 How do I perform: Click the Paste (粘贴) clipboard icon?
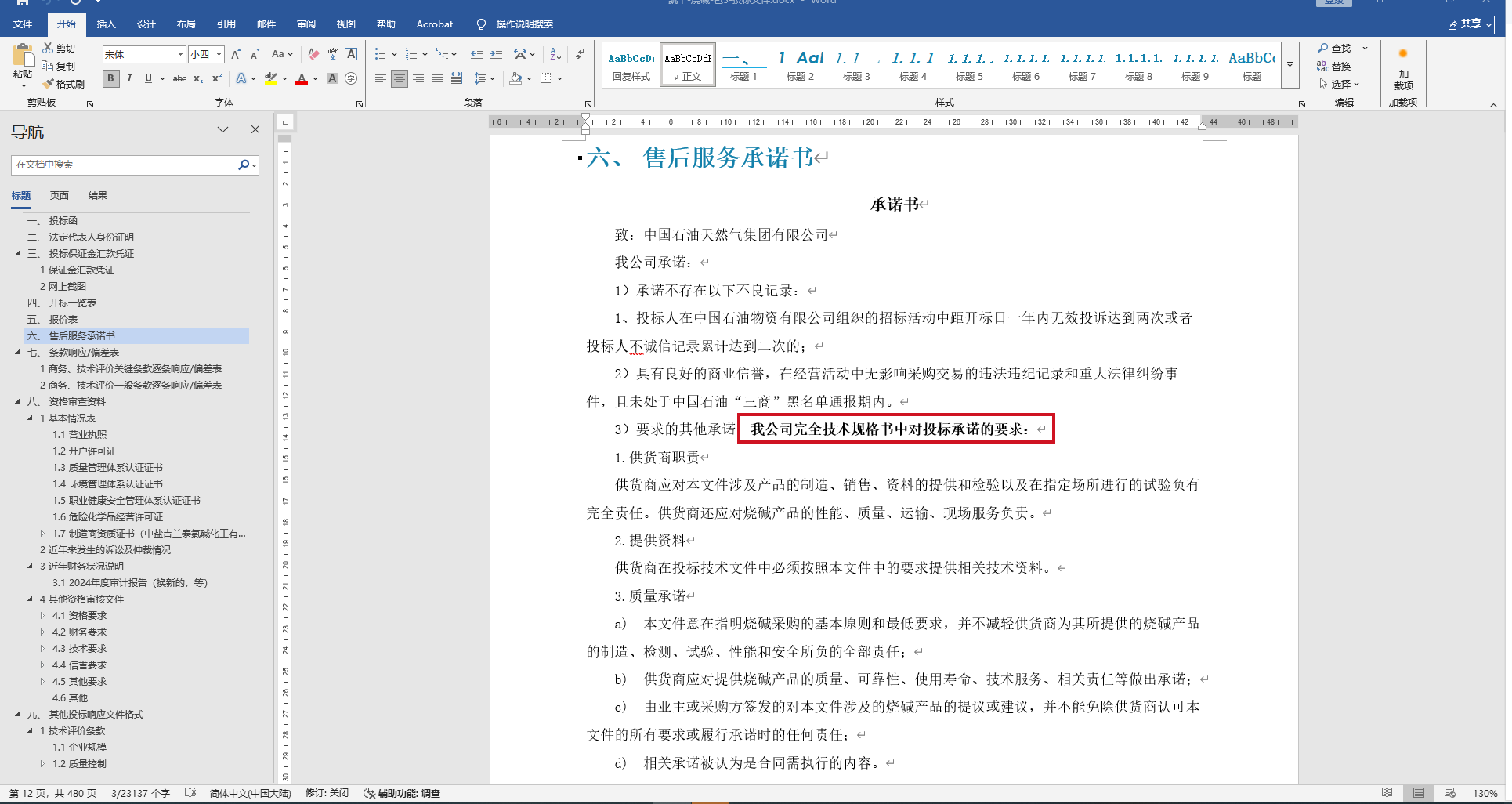23,56
